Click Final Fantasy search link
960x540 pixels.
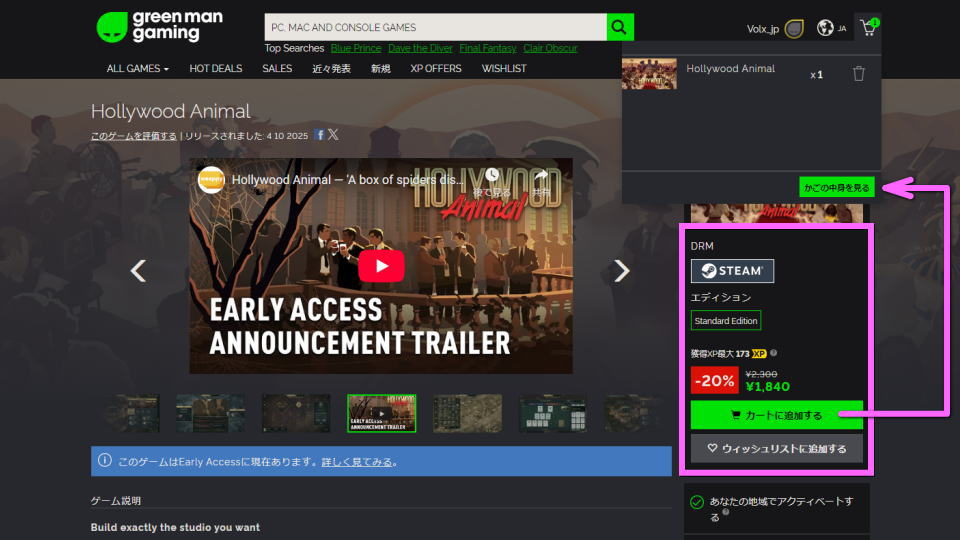[488, 48]
